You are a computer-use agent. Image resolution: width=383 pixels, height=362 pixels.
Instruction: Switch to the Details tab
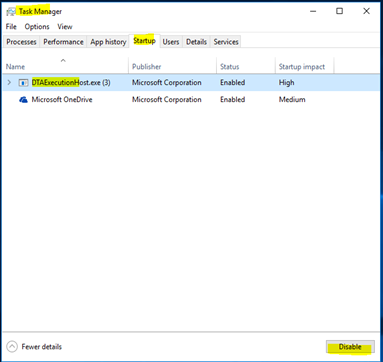coord(196,42)
